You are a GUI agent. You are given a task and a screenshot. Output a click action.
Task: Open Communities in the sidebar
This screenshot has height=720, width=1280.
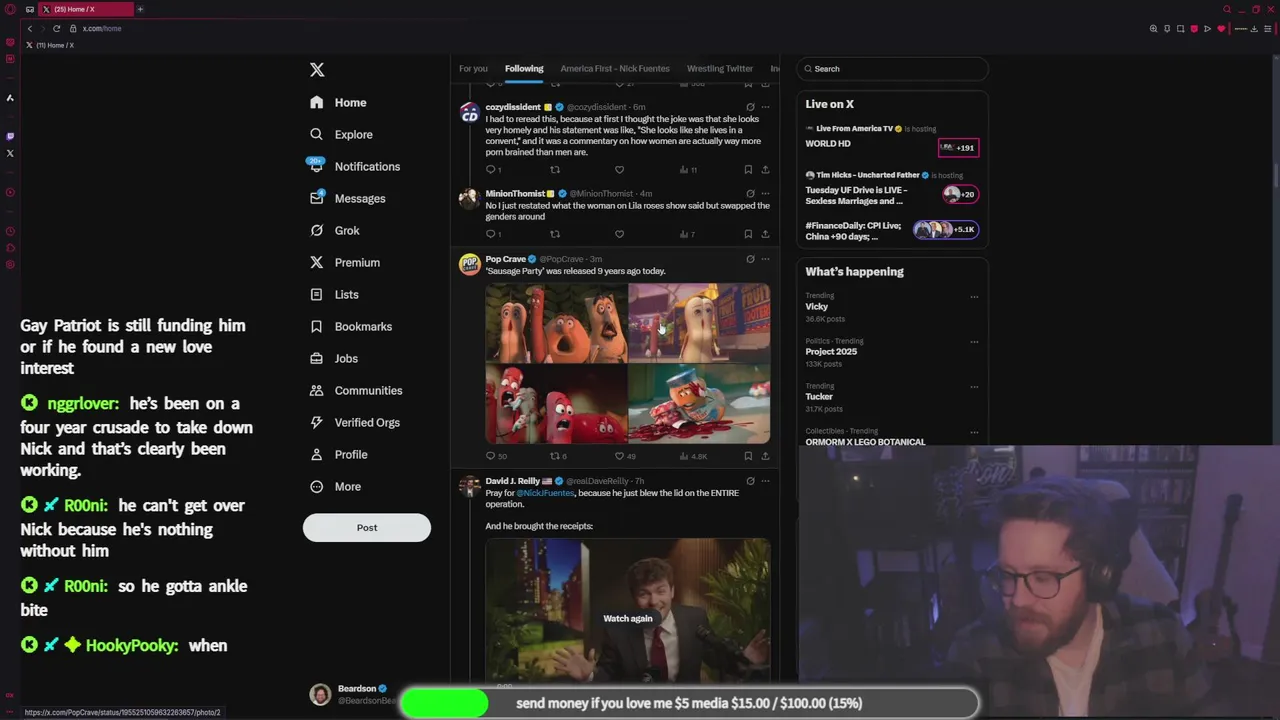(x=355, y=390)
